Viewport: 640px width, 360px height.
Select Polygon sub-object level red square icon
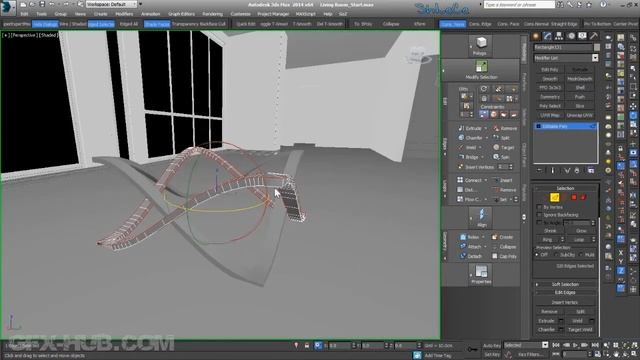(573, 198)
